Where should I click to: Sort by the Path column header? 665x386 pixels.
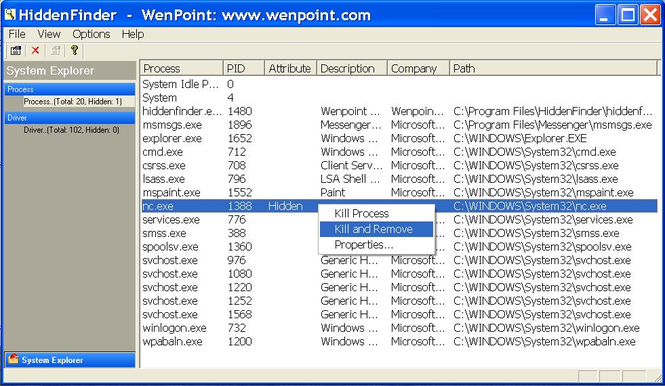pyautogui.click(x=553, y=68)
